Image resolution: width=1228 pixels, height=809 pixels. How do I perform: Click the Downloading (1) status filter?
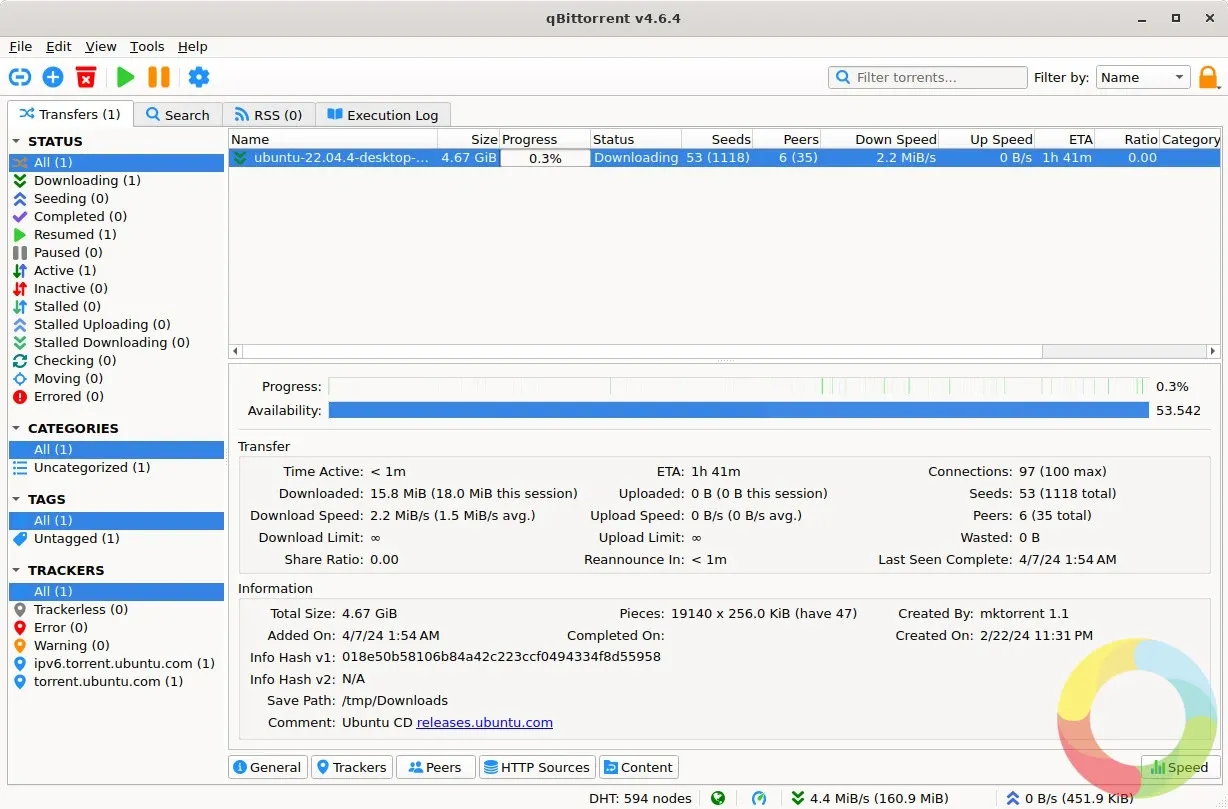pos(116,180)
